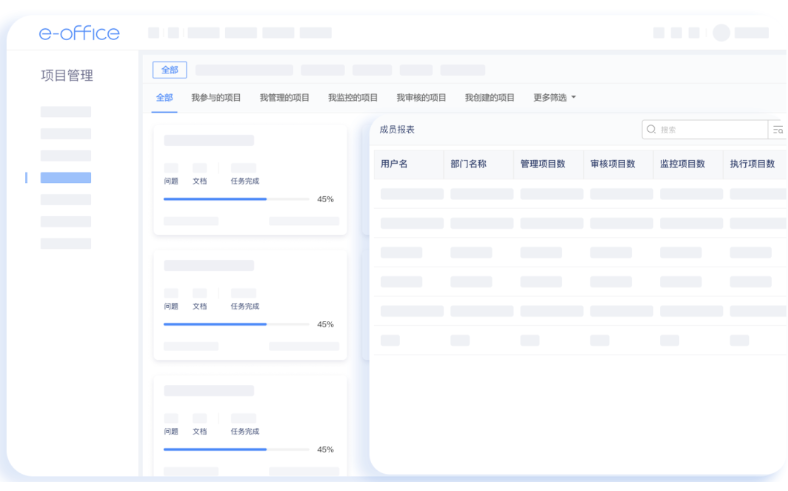Viewport: 788px width, 491px height.
Task: Switch to 我参与的项目 tab
Action: point(216,98)
